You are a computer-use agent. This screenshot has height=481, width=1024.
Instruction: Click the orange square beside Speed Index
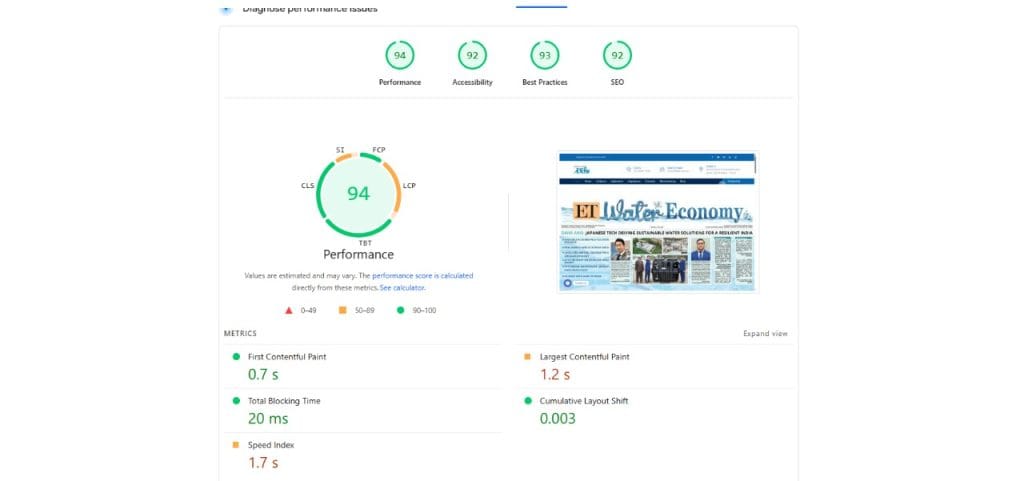(x=236, y=444)
